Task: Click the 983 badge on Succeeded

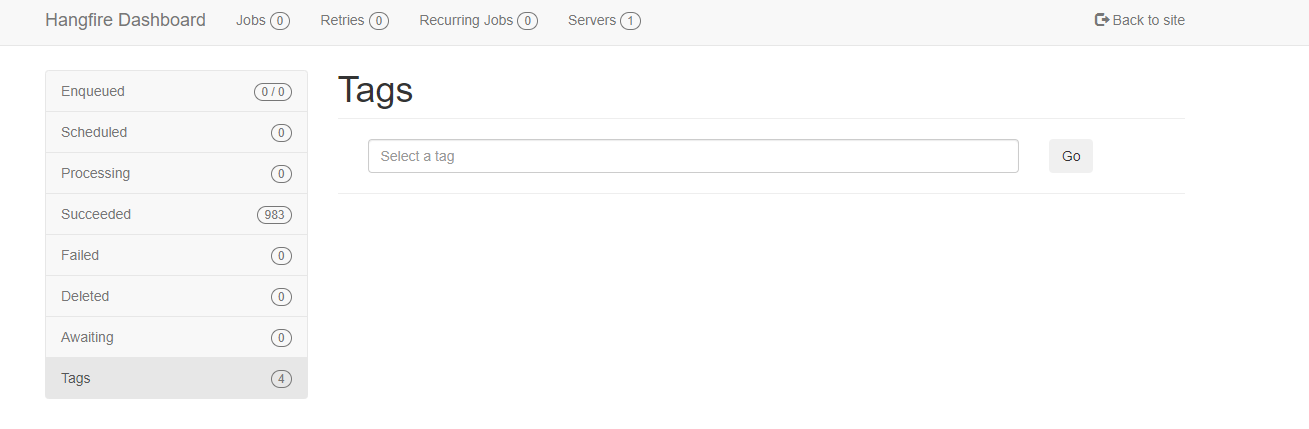Action: (274, 215)
